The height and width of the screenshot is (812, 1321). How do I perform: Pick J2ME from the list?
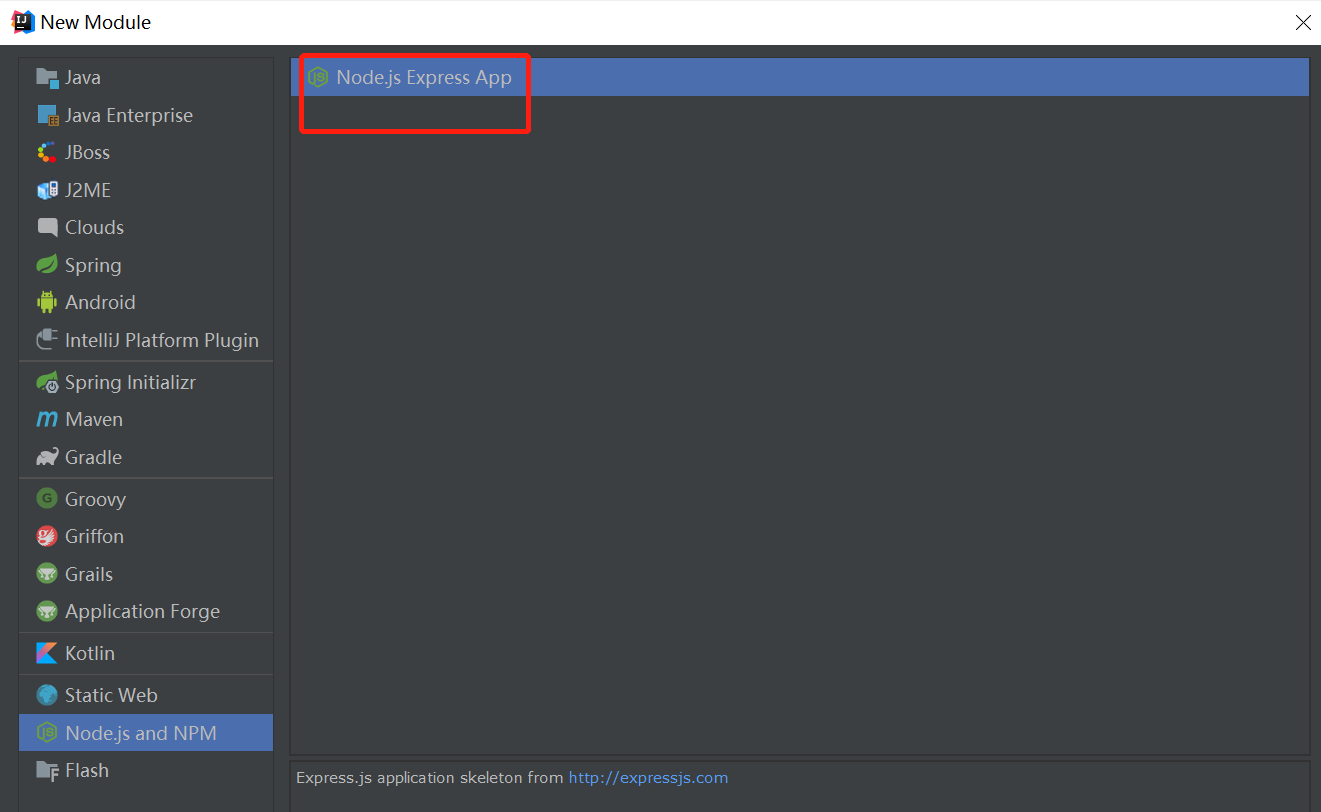[146, 190]
